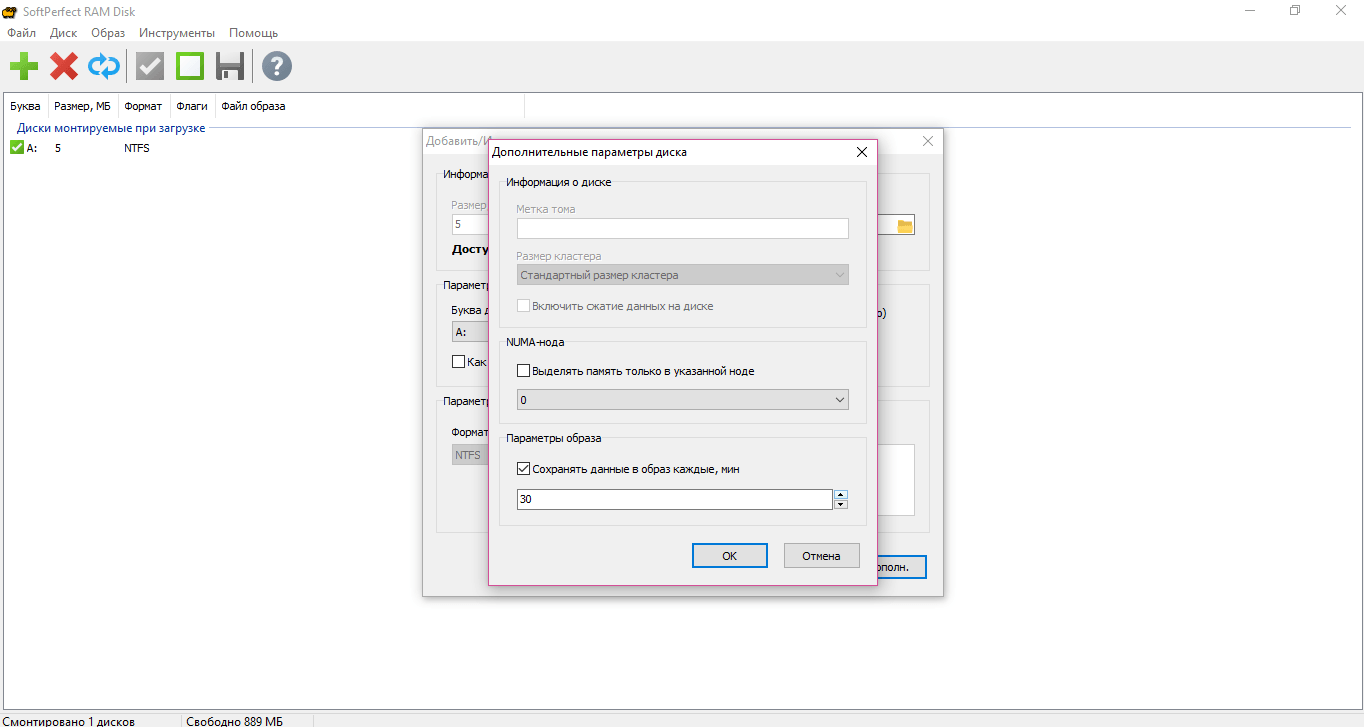Toggle the checkbox beside disk A: in the list

pos(17,148)
